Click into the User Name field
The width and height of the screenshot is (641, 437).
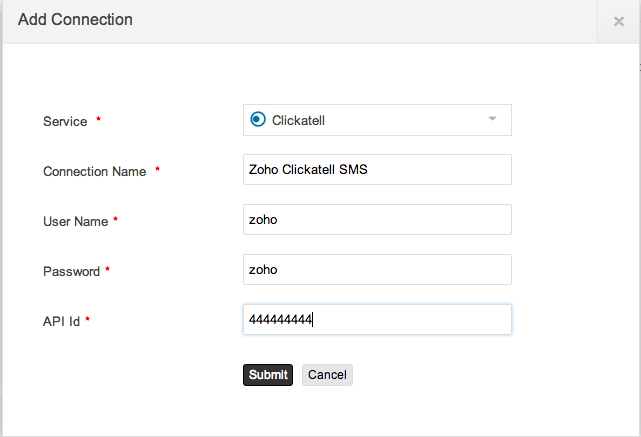click(x=377, y=220)
